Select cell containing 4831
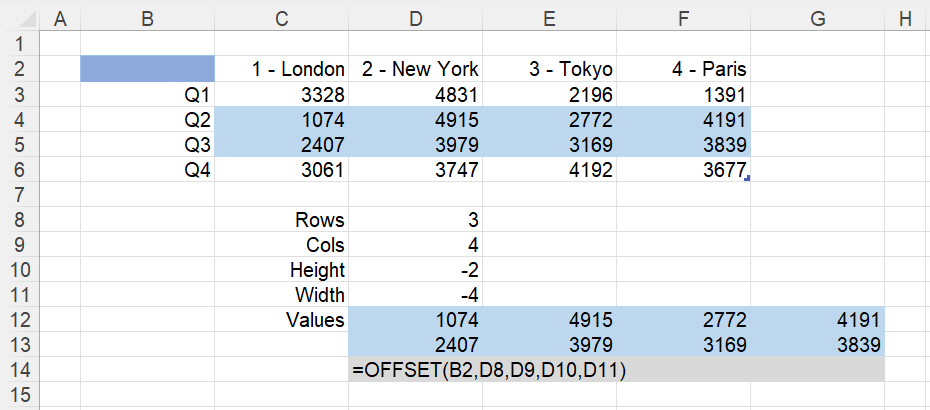The width and height of the screenshot is (930, 410). click(416, 94)
